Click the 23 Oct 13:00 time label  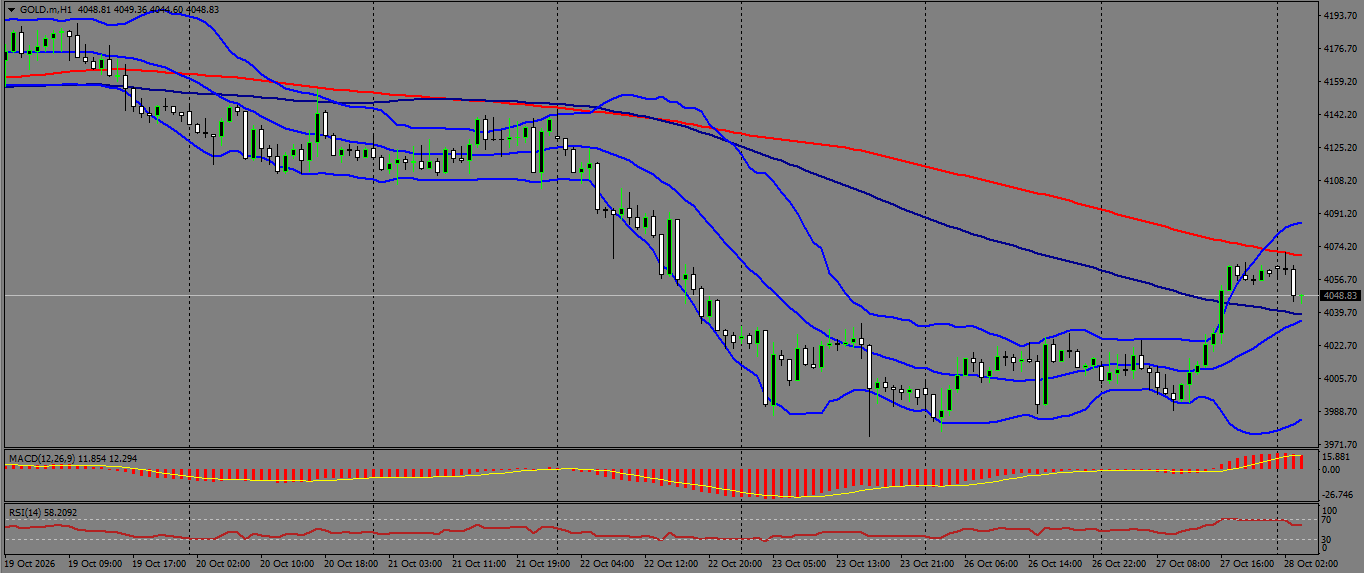point(864,564)
